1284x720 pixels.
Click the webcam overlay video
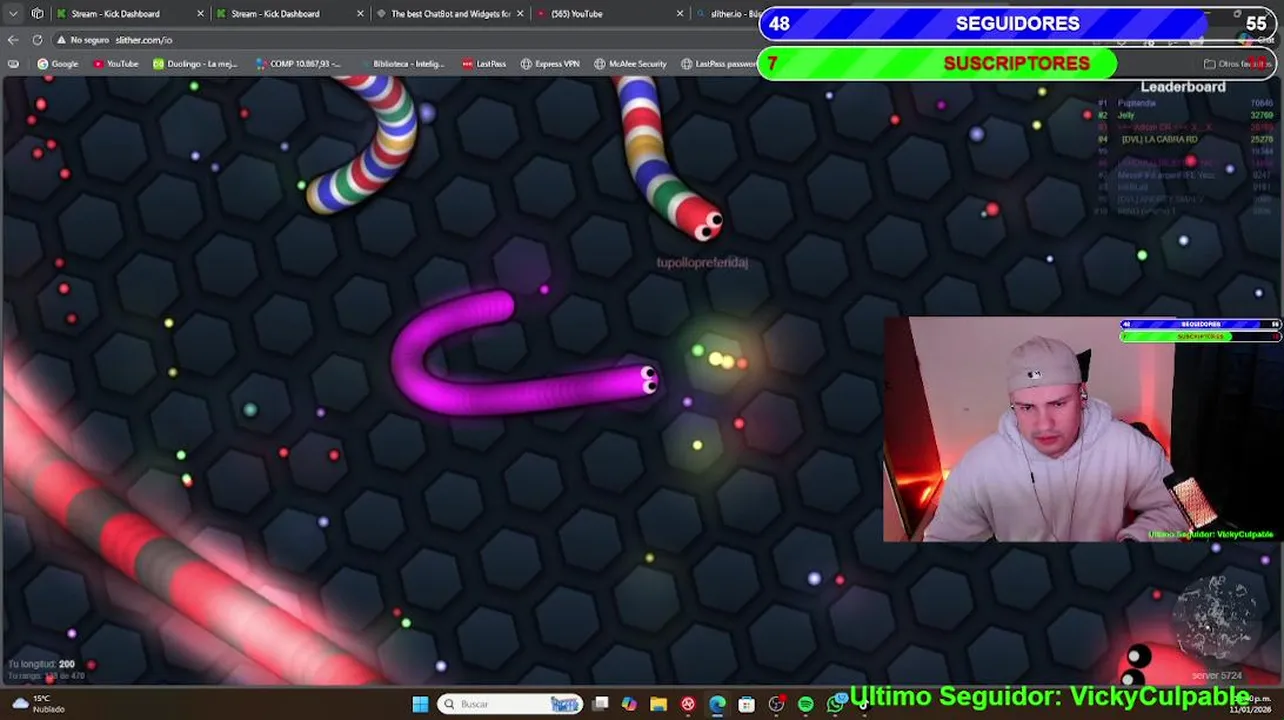[x=1082, y=430]
